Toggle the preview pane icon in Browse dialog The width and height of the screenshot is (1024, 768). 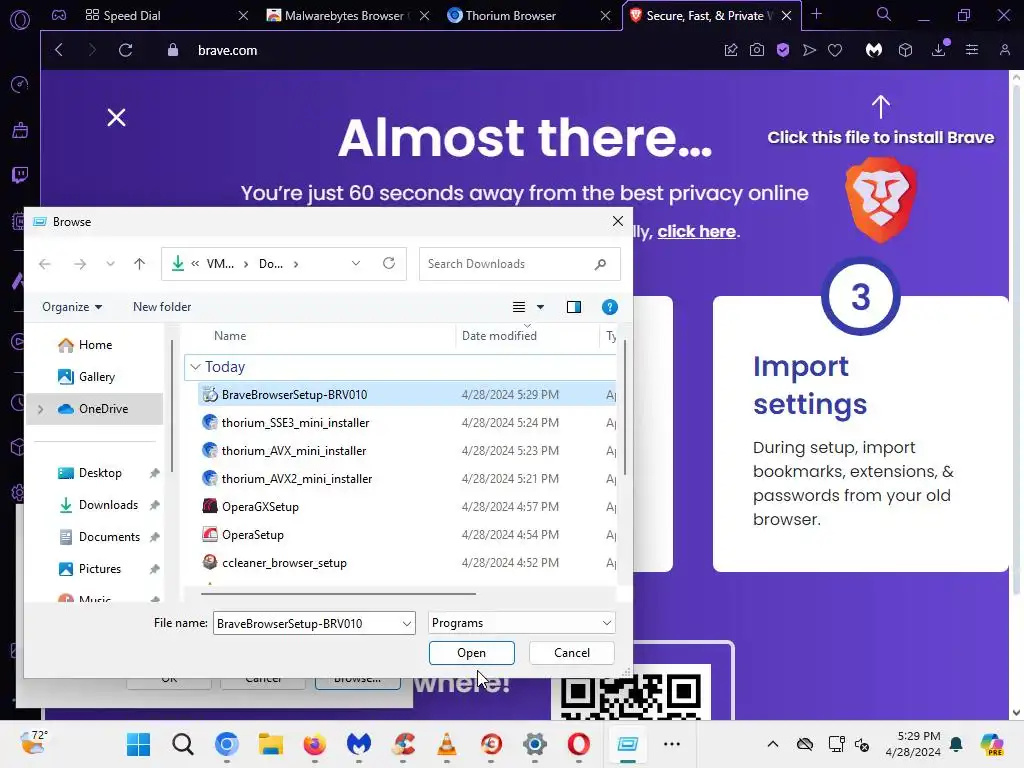[x=573, y=307]
